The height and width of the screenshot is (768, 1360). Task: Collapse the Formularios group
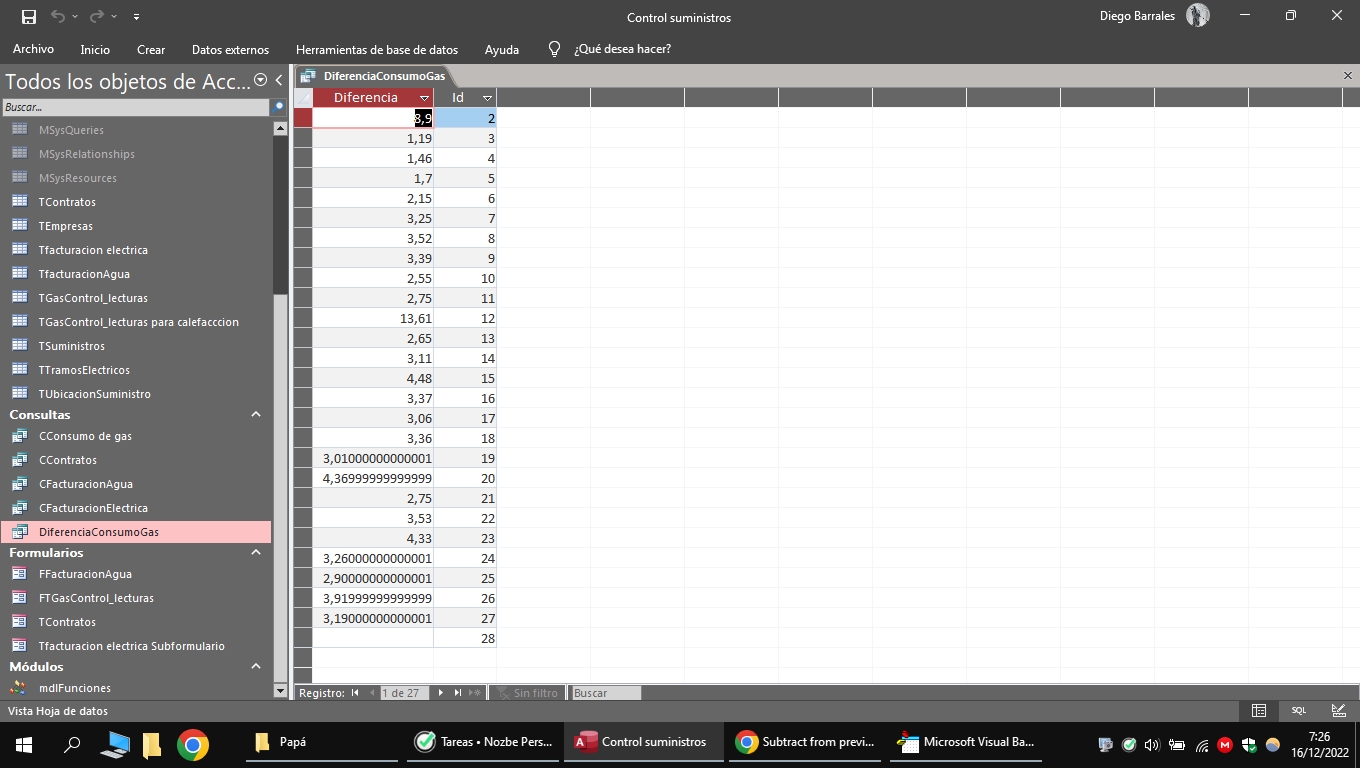[256, 552]
